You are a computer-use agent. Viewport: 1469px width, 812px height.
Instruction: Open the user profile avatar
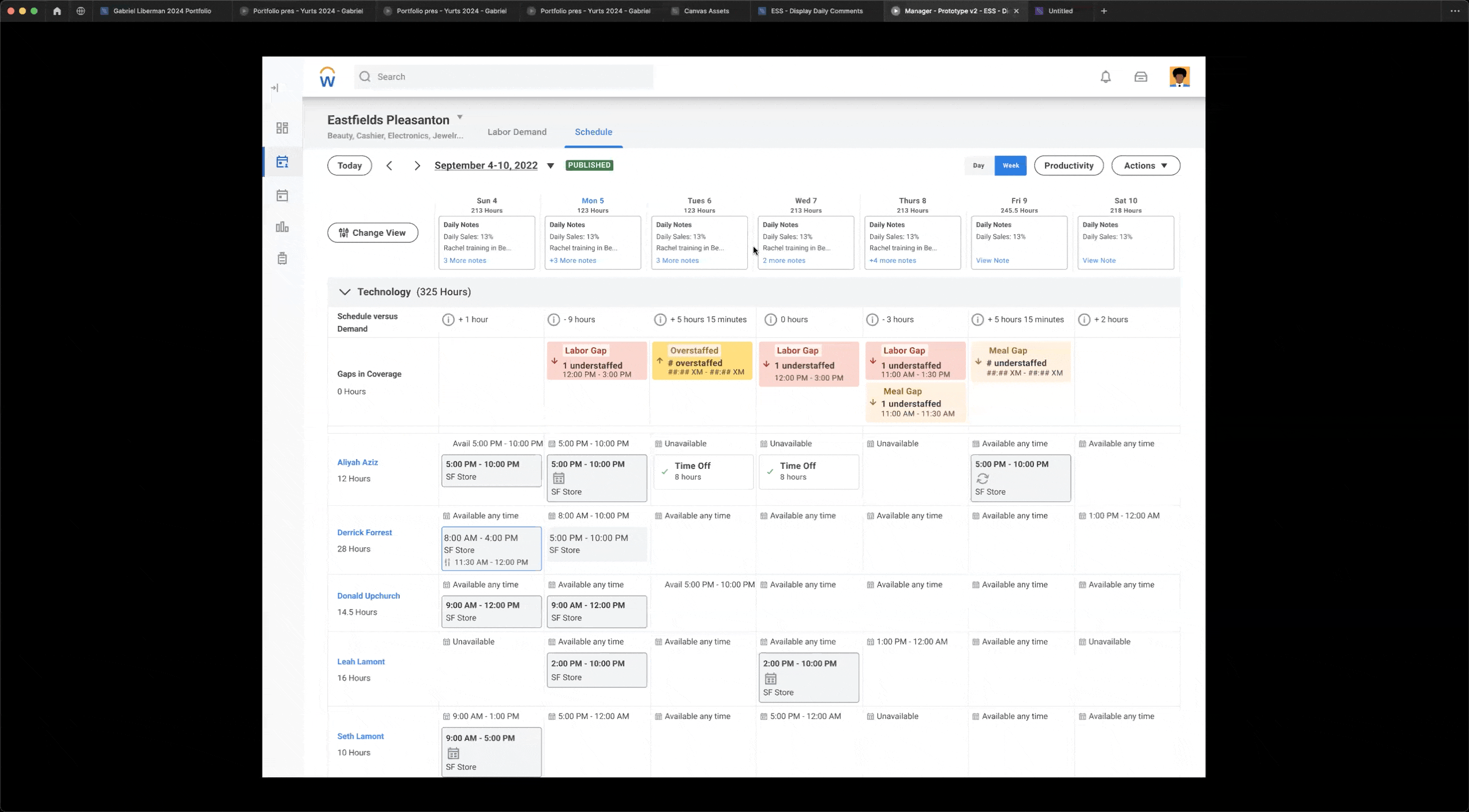(x=1179, y=77)
